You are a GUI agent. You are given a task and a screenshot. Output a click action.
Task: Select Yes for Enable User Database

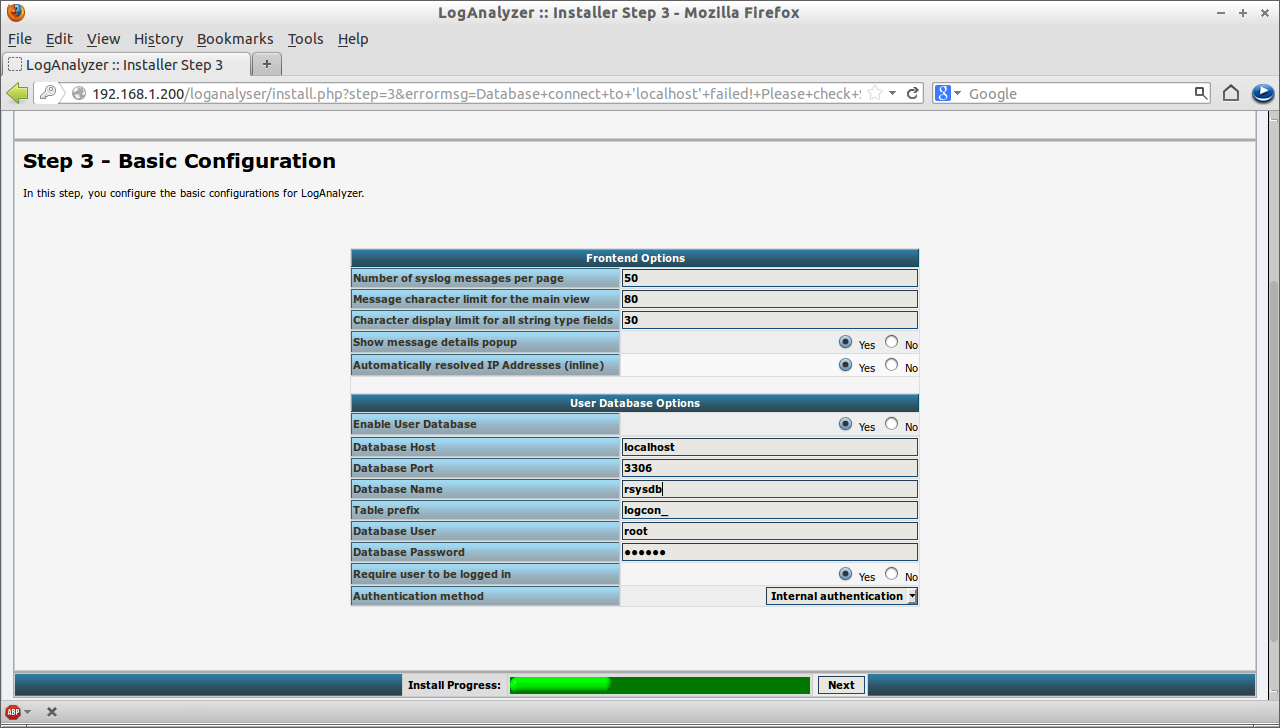click(845, 424)
